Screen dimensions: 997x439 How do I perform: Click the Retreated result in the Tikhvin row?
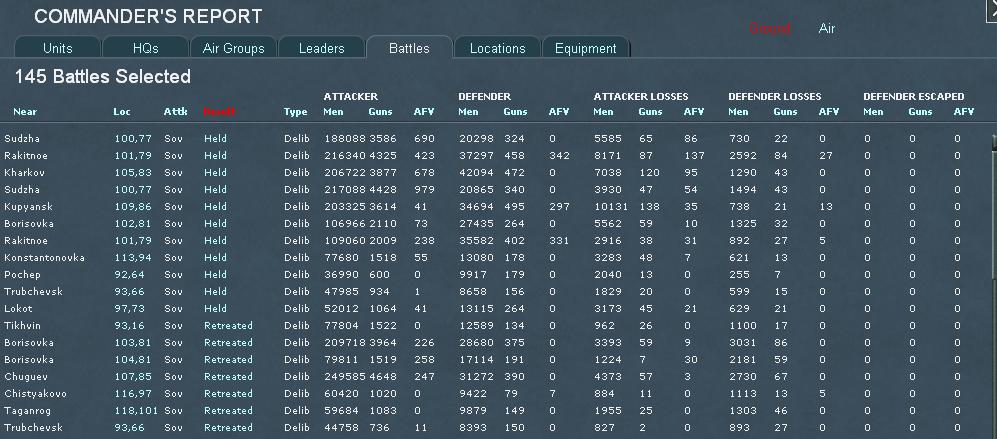(228, 326)
